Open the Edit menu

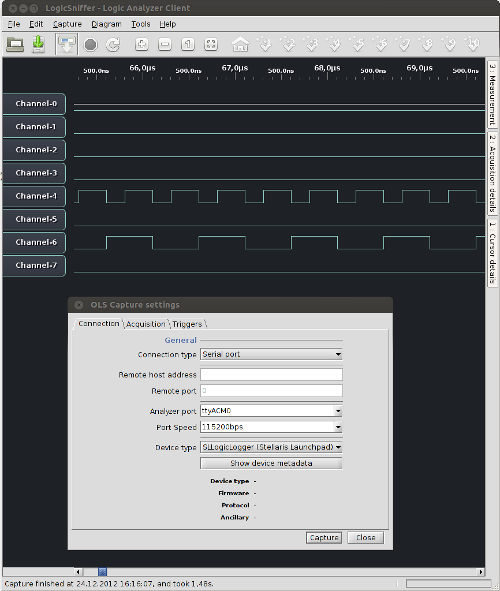click(x=36, y=24)
